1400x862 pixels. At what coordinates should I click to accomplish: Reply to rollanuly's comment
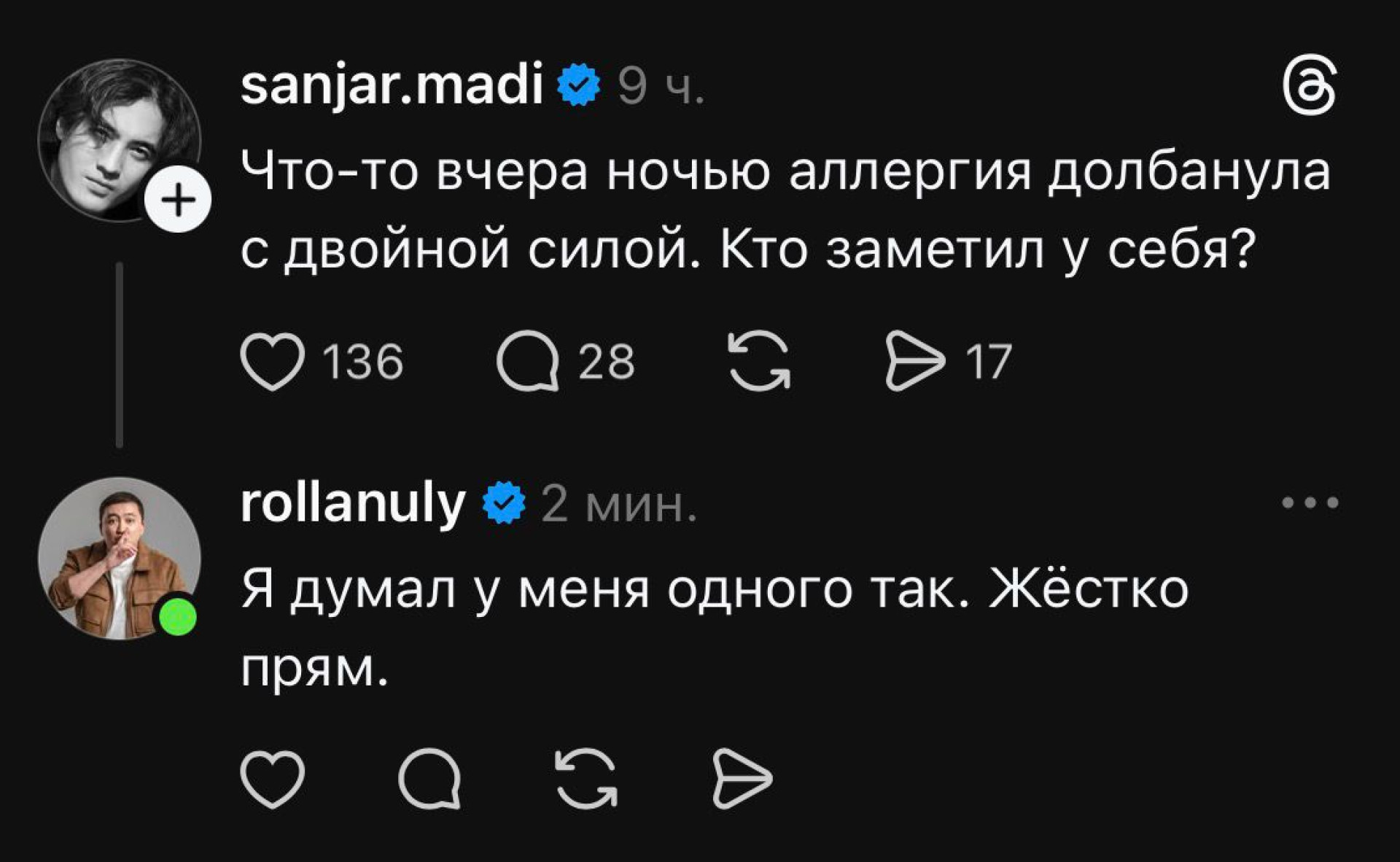(430, 779)
